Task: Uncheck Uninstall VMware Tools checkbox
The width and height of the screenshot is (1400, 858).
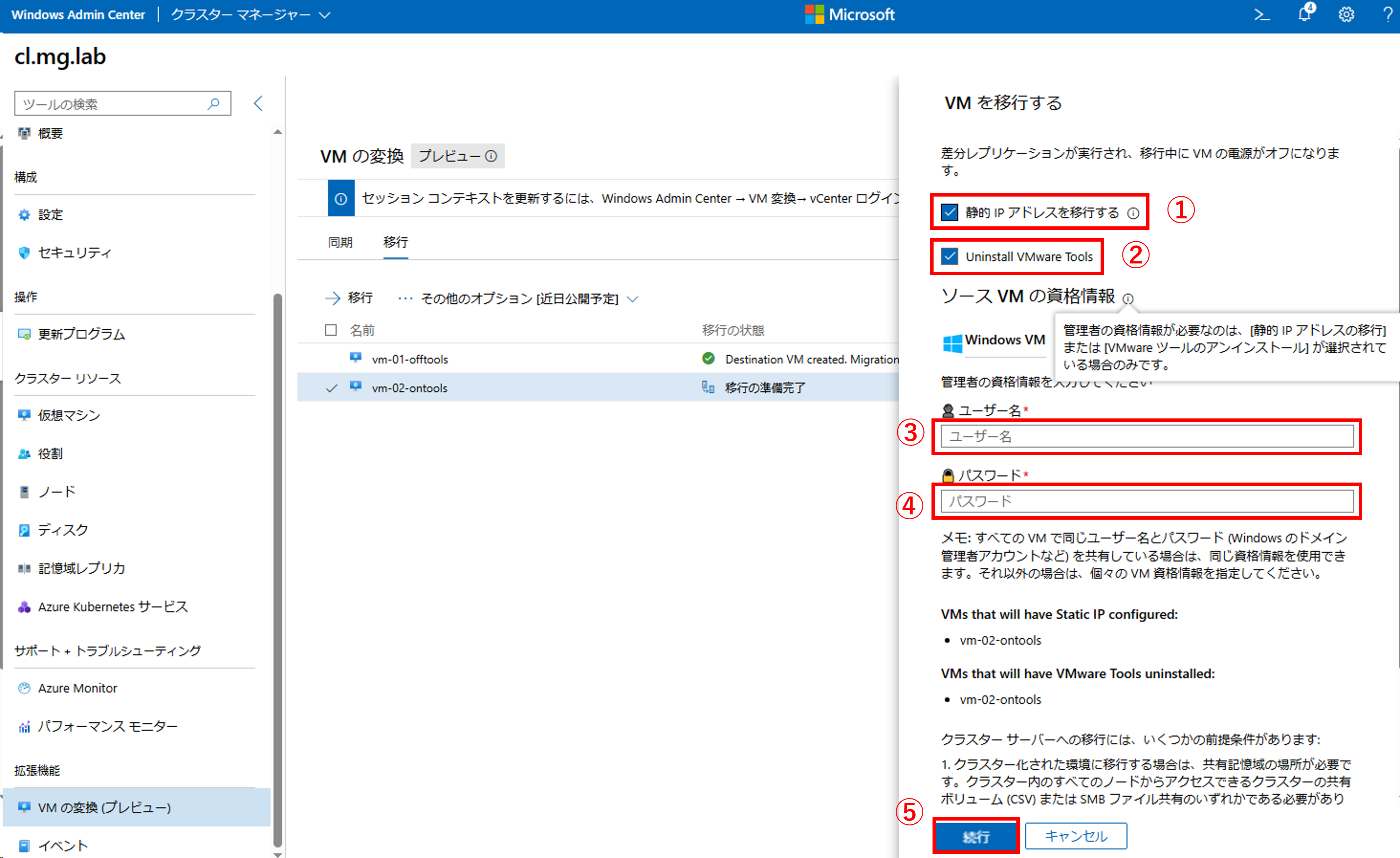Action: tap(950, 257)
